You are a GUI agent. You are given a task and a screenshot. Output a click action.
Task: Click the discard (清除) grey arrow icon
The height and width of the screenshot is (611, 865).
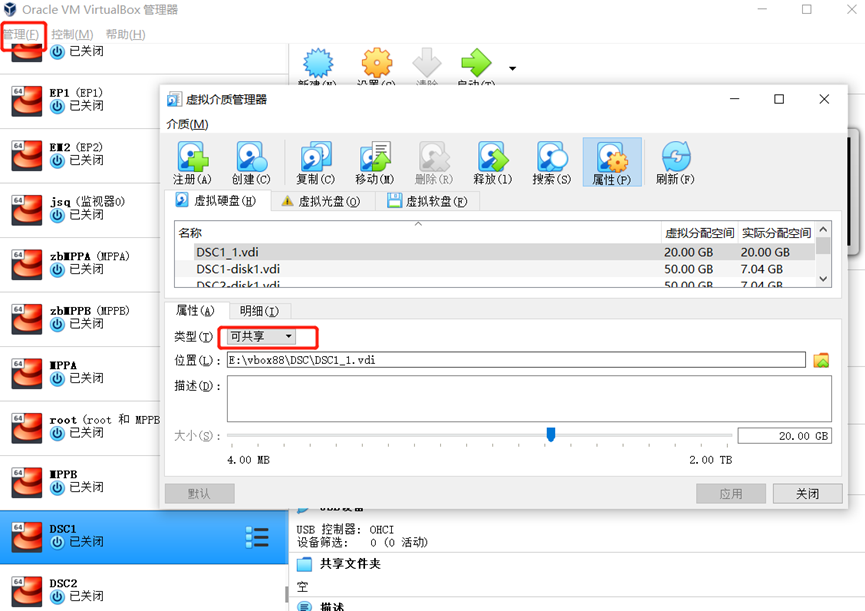(x=426, y=63)
